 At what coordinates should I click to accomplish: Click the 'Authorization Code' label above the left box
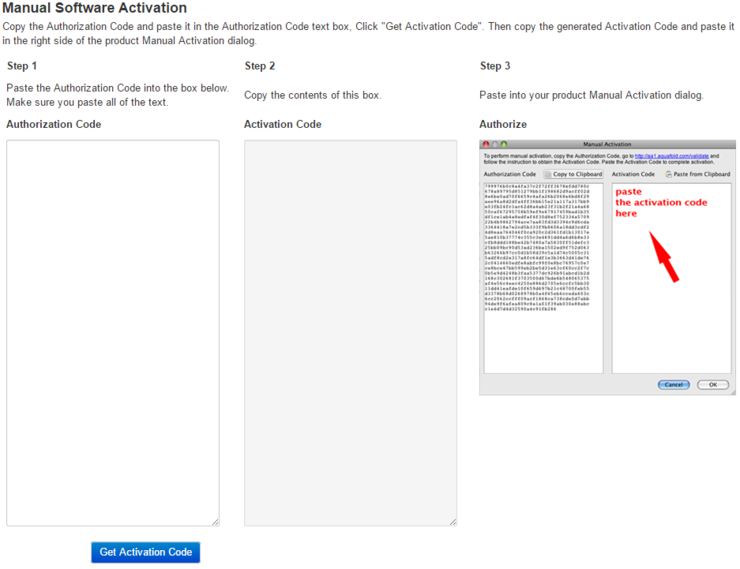click(x=54, y=124)
